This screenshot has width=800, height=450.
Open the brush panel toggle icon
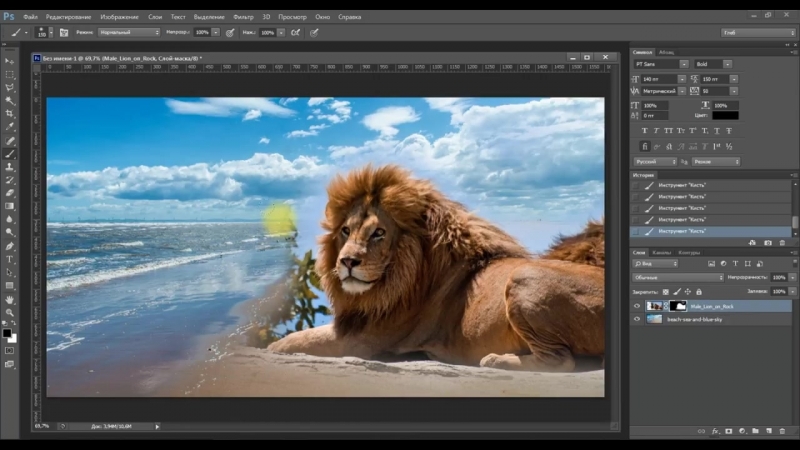(x=63, y=32)
